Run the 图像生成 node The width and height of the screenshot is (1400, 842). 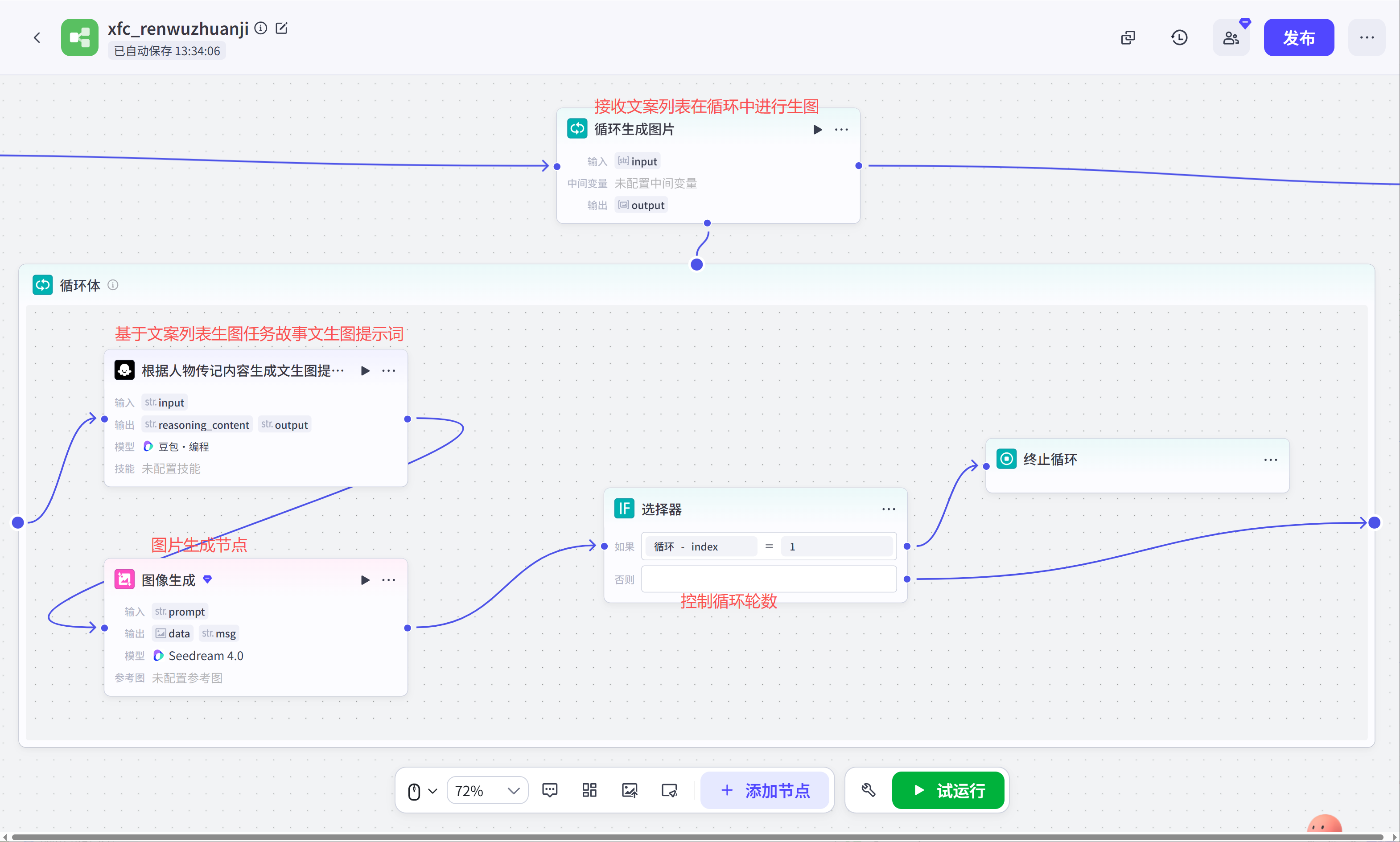(365, 580)
